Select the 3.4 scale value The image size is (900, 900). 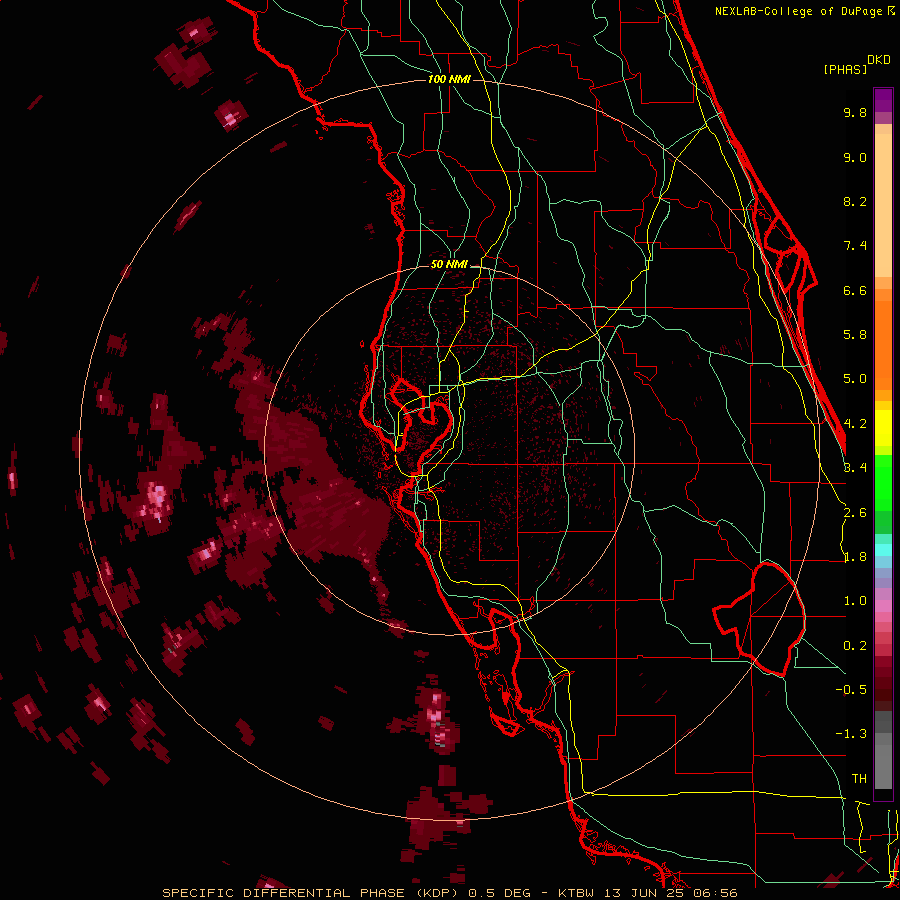click(855, 468)
